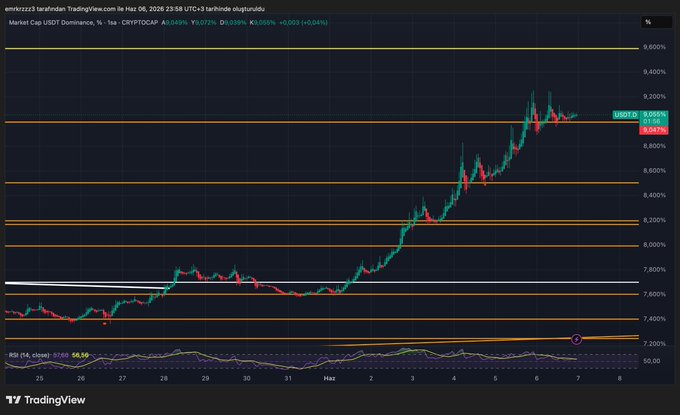Click the 50,00 RSI scale label

click(x=652, y=361)
